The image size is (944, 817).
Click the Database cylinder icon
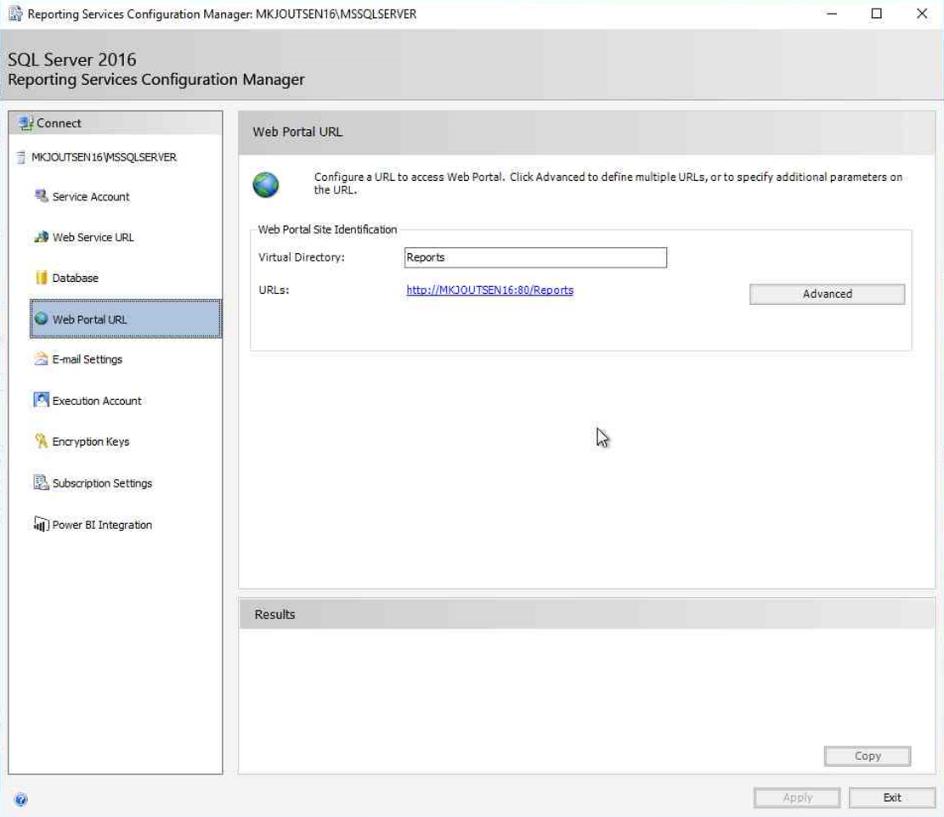[41, 278]
